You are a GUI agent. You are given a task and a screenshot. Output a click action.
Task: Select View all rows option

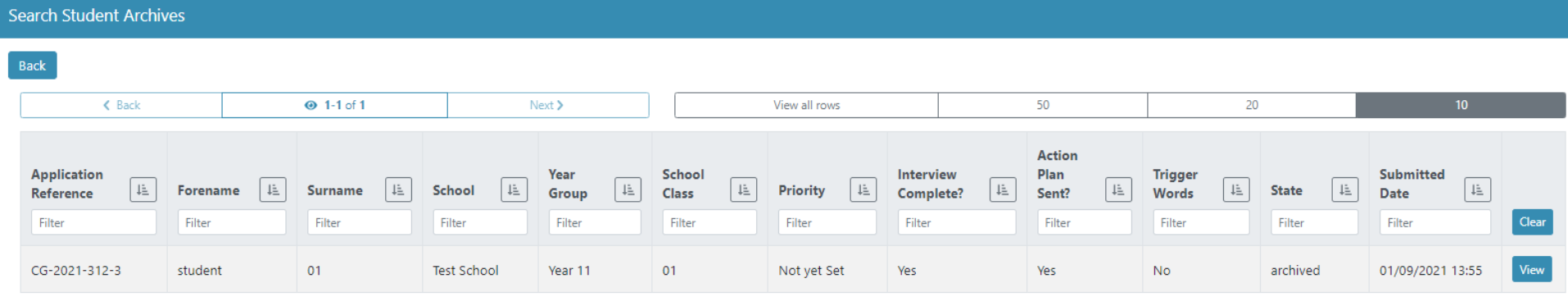click(806, 105)
